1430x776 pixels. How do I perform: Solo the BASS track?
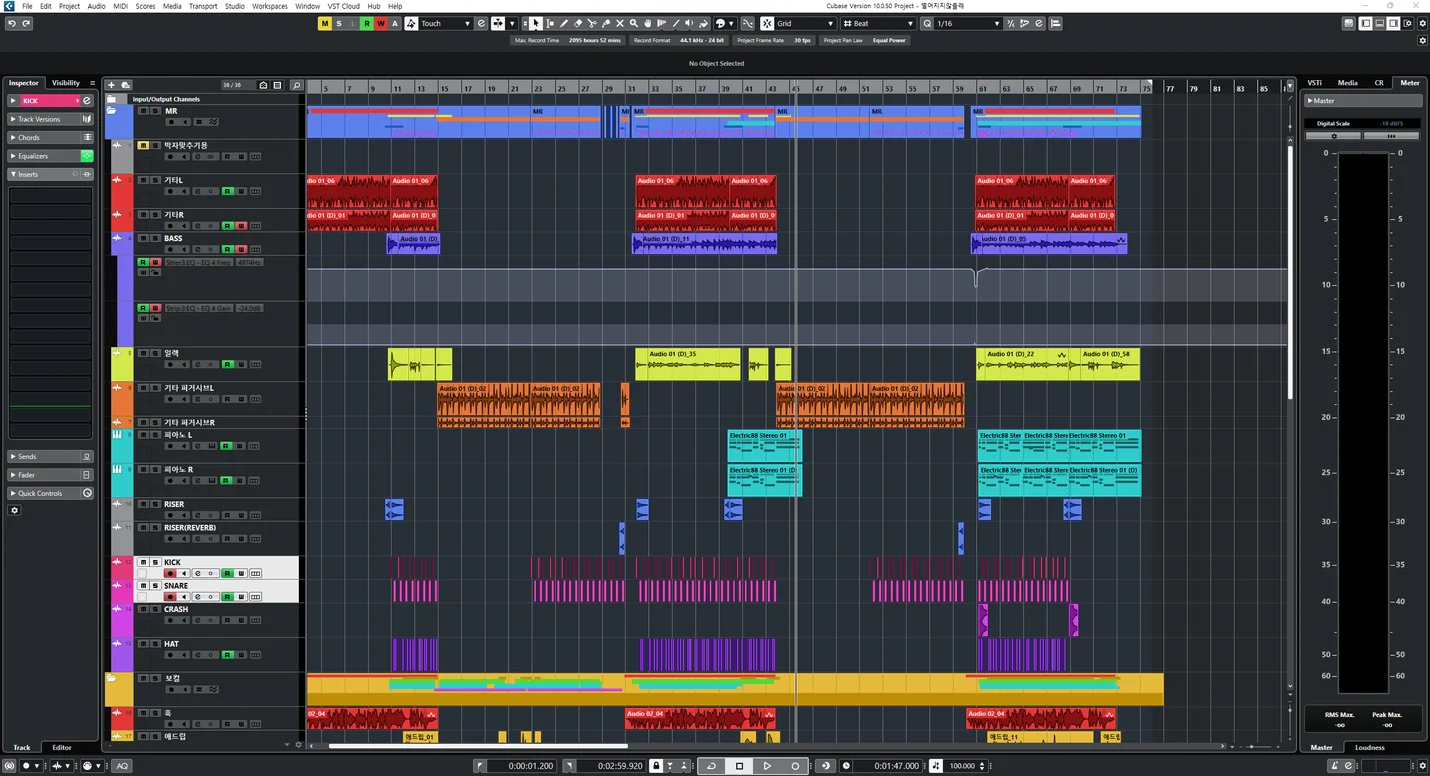click(154, 239)
